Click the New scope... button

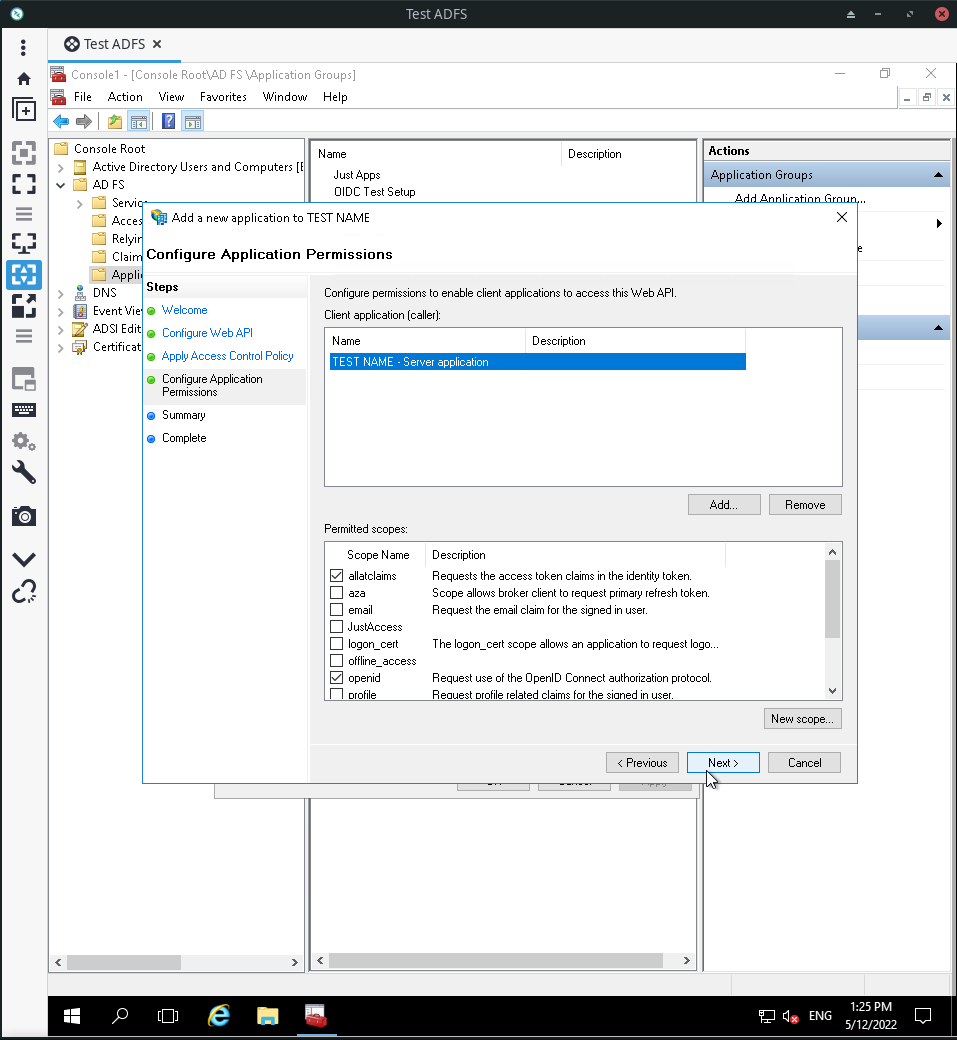(x=802, y=719)
